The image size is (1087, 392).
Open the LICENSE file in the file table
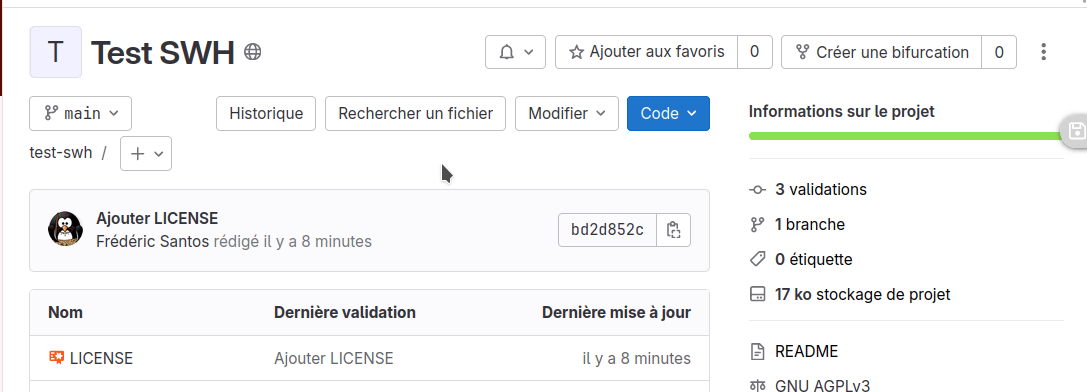tap(101, 358)
